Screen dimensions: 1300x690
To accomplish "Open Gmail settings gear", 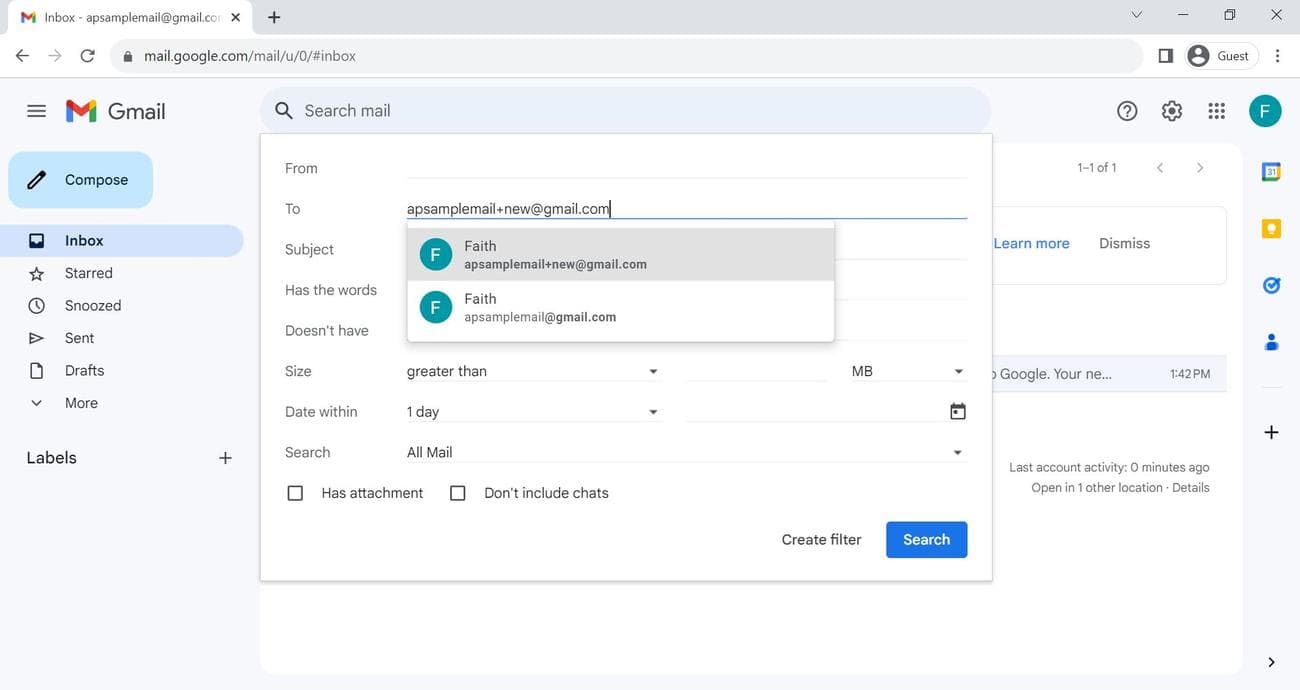I will tap(1171, 110).
